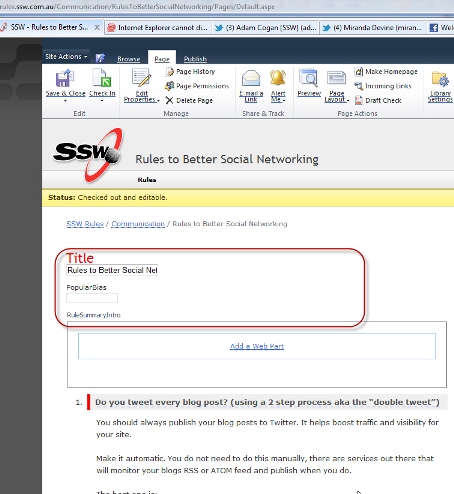Click Make Homepage in Page Actions
Screen dimensions: 454x494
pos(386,72)
